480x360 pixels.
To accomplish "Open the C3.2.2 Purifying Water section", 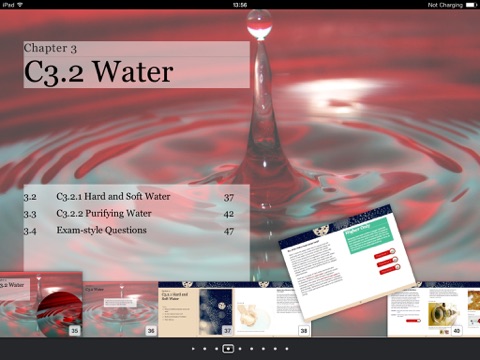I will (x=104, y=213).
